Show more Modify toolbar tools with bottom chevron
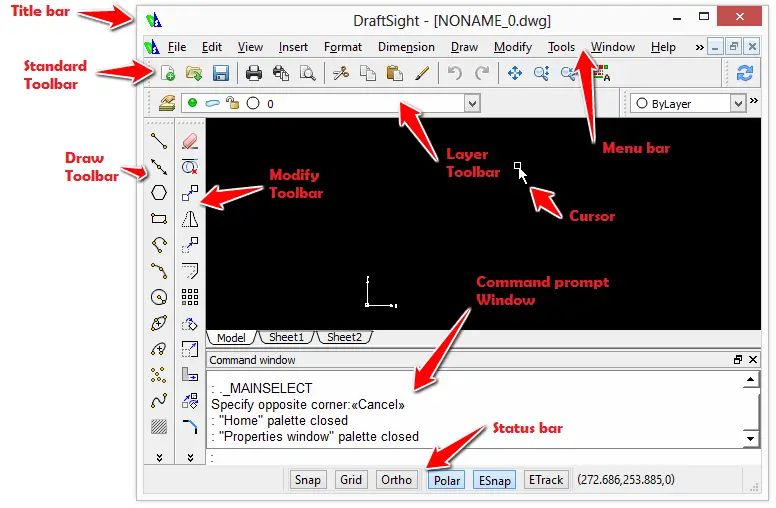This screenshot has height=508, width=776. click(x=191, y=457)
